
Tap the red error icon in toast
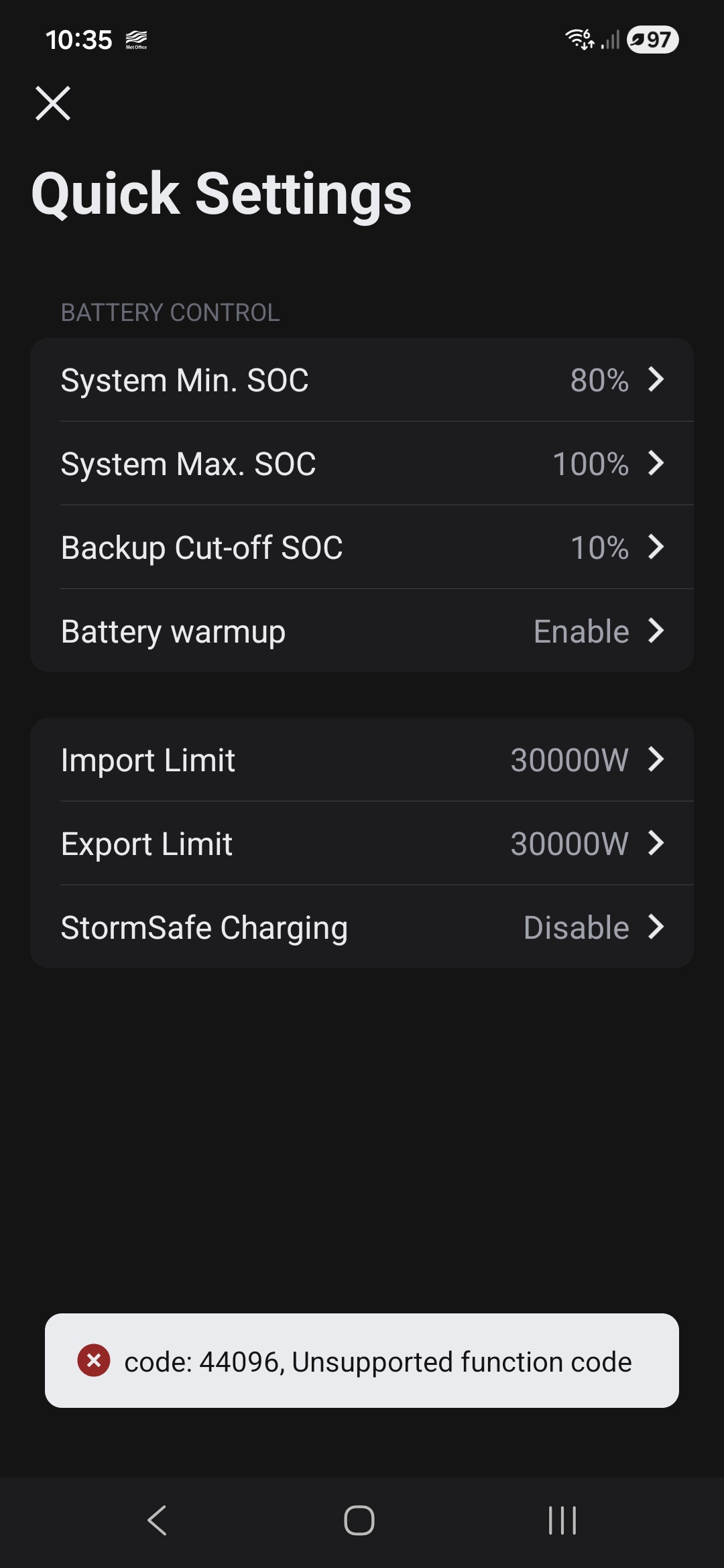94,1360
